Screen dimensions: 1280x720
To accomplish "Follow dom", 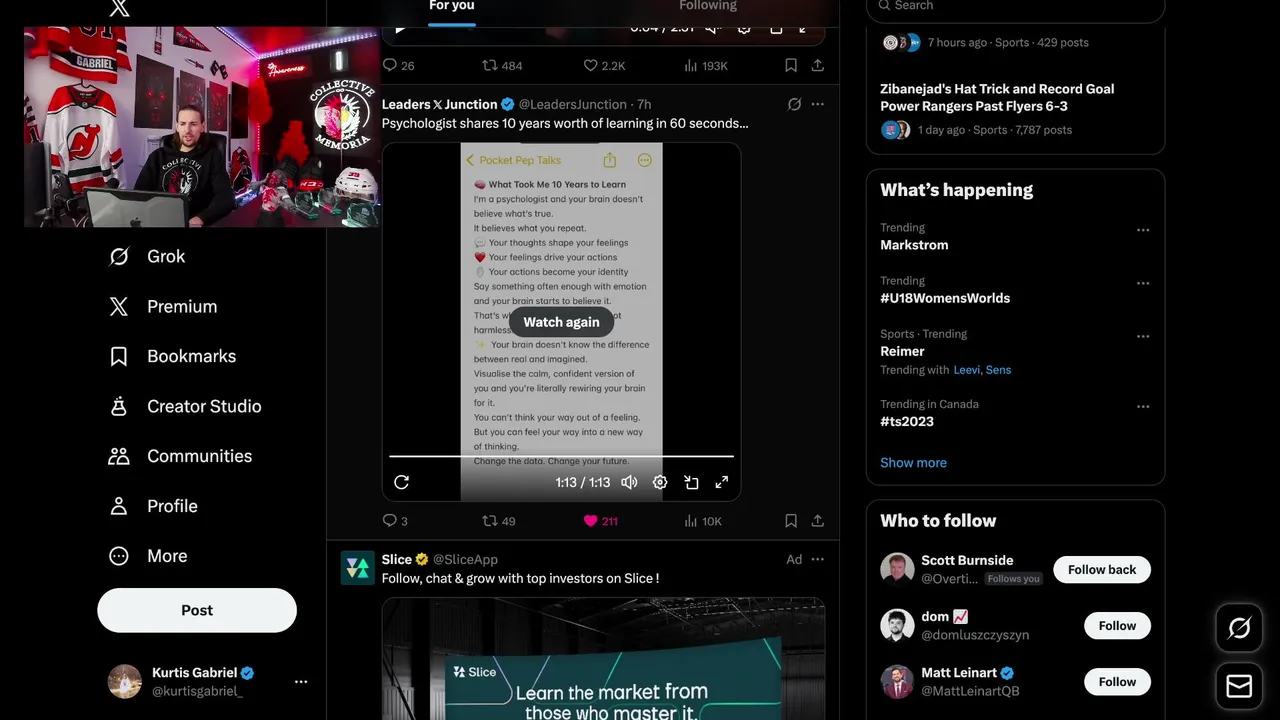I will click(1117, 626).
